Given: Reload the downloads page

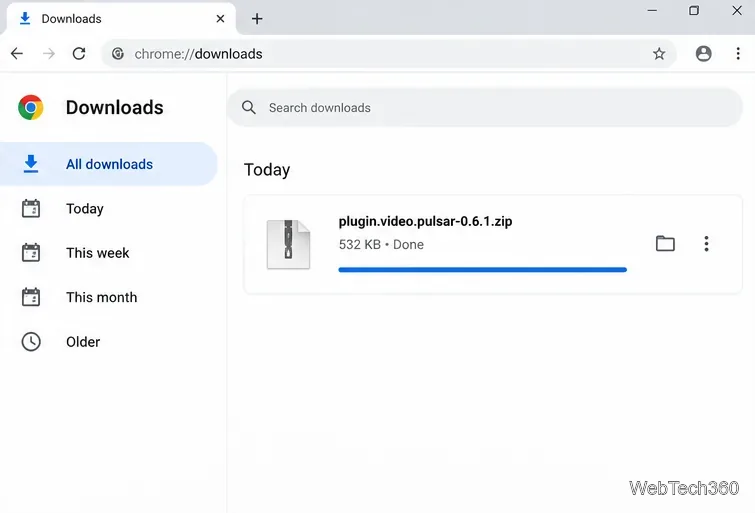Looking at the screenshot, I should [x=79, y=53].
